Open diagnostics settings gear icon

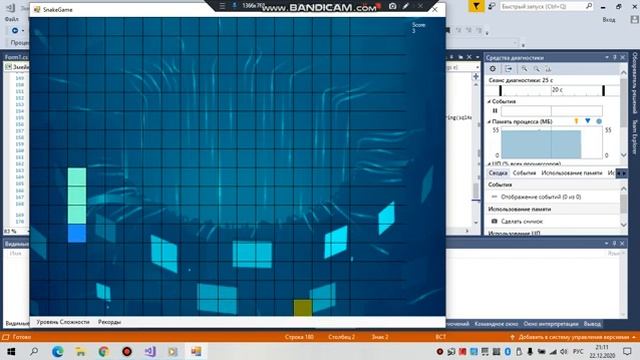click(493, 69)
